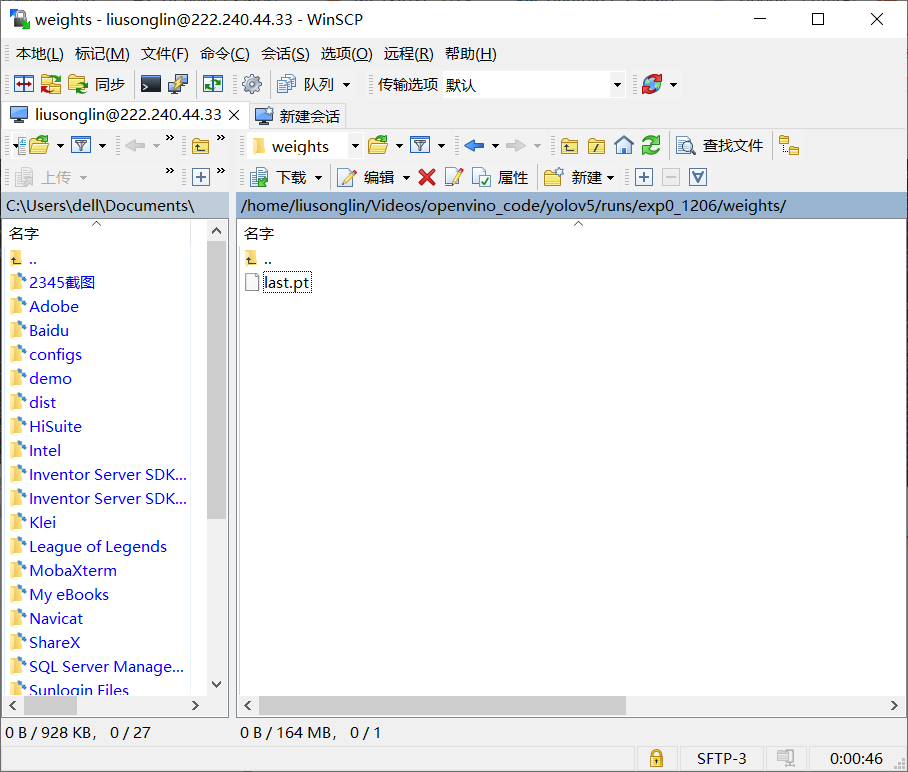
Task: Open the Files (文件) menu
Action: coord(164,54)
